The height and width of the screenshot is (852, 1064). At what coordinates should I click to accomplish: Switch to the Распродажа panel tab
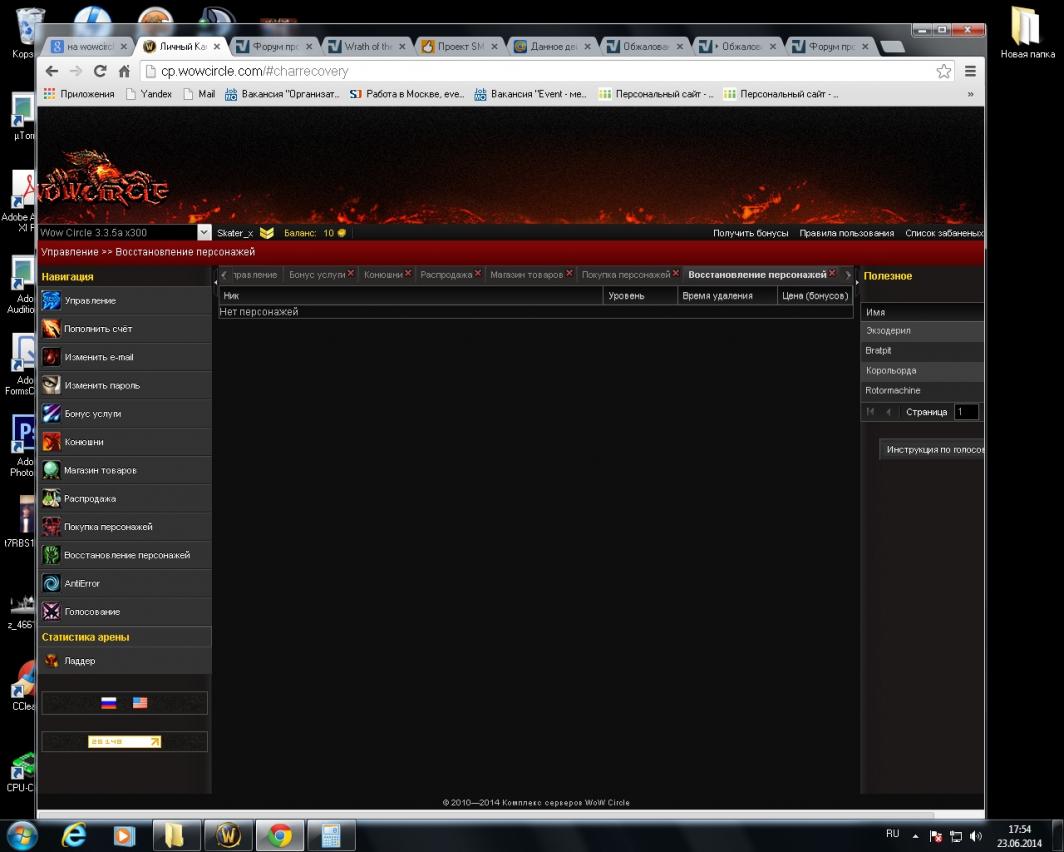pyautogui.click(x=446, y=274)
